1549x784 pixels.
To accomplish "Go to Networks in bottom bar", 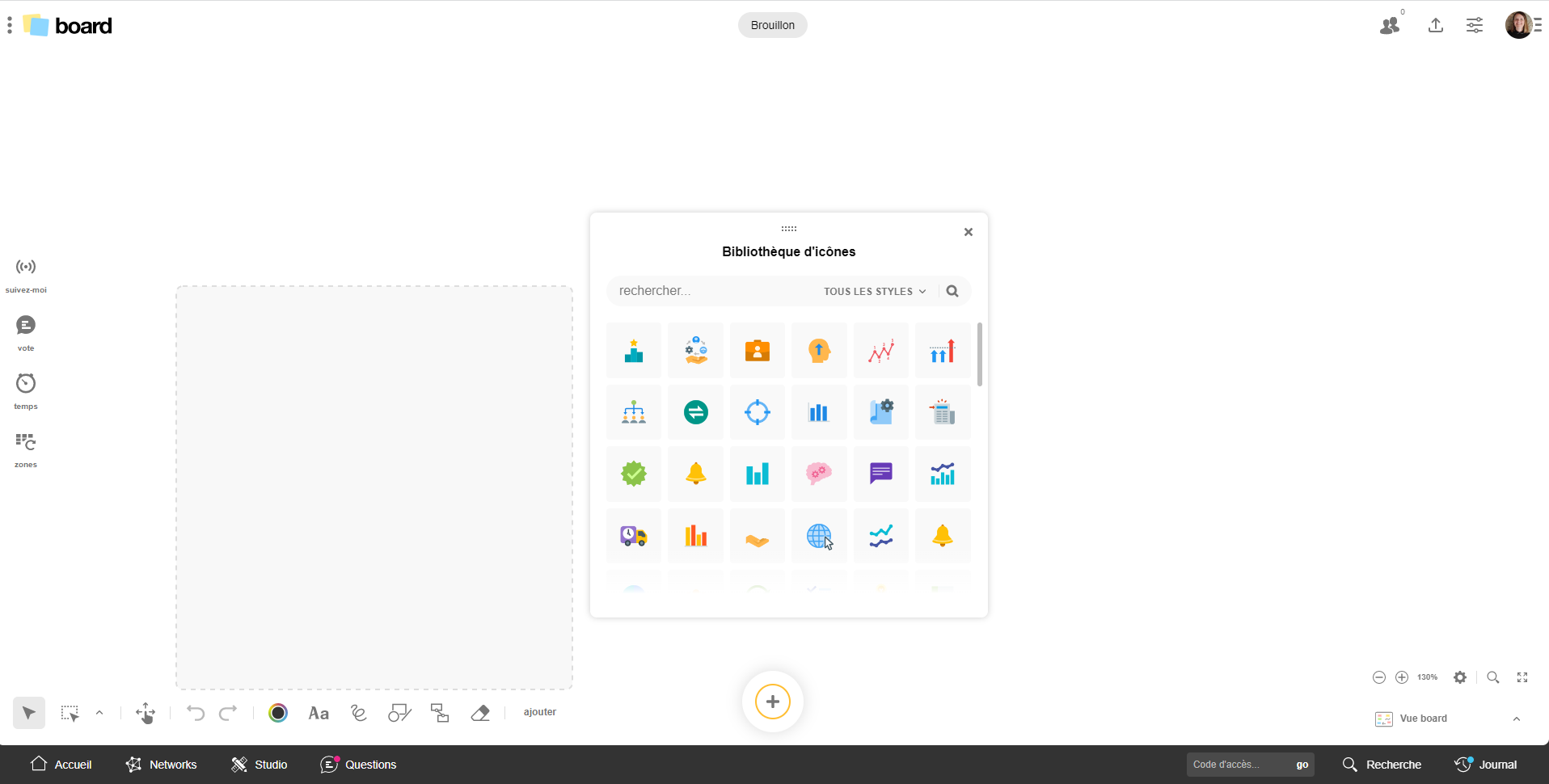I will pos(162,765).
